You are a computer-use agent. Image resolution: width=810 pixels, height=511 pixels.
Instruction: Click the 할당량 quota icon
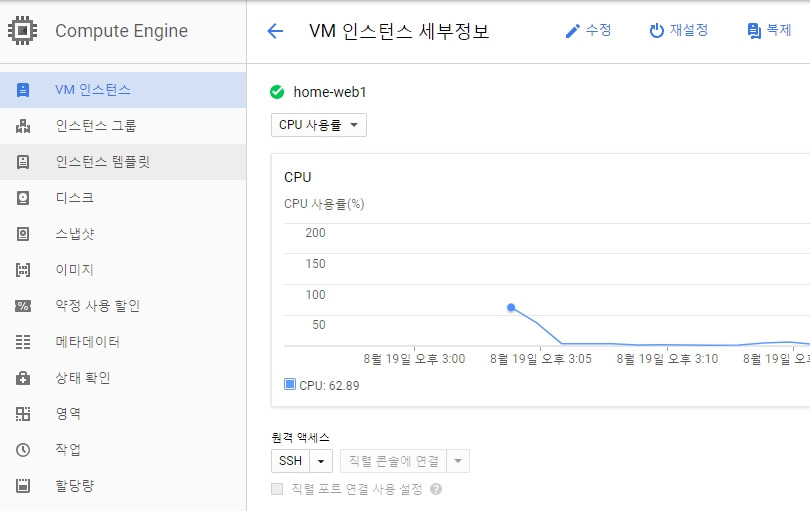pos(23,486)
